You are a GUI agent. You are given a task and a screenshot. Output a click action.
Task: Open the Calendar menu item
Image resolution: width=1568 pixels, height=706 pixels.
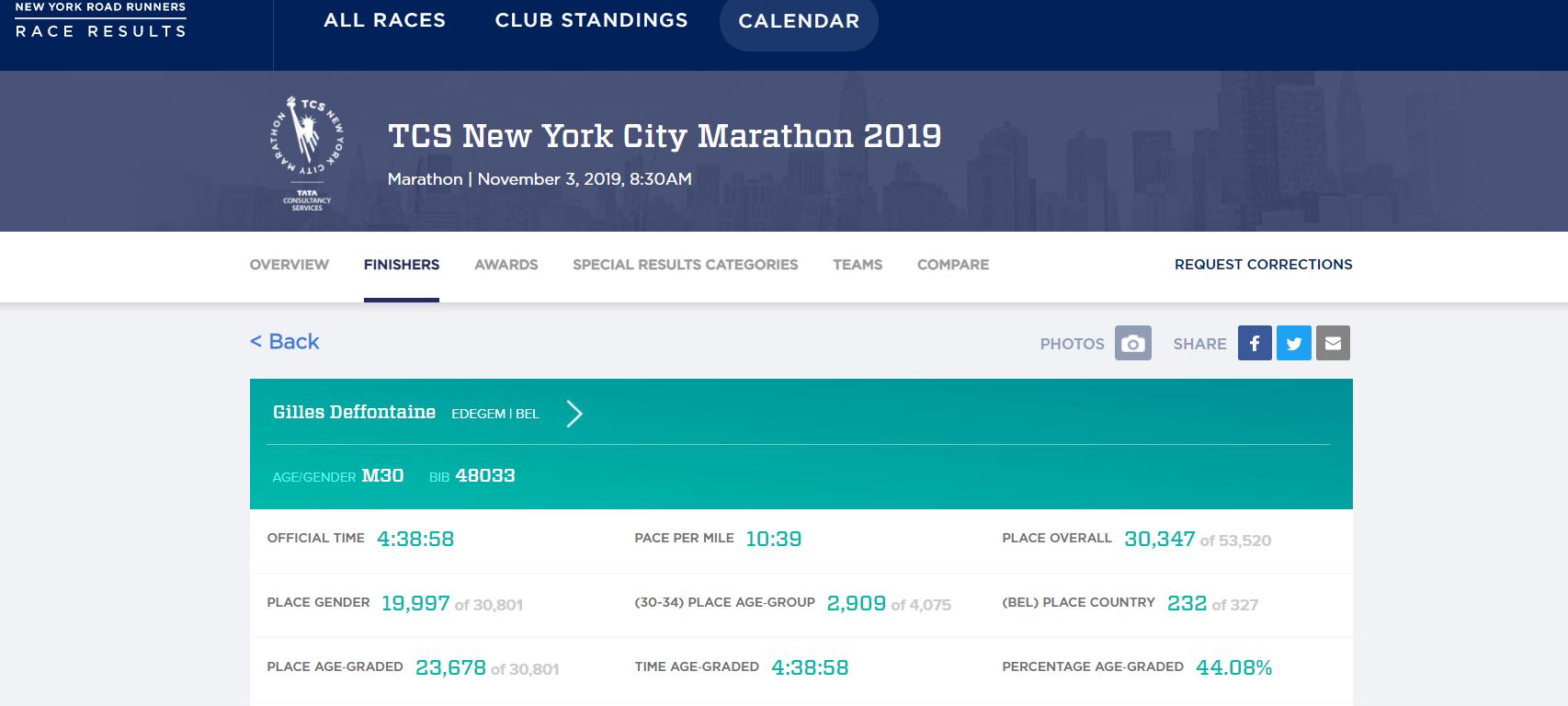pos(799,21)
